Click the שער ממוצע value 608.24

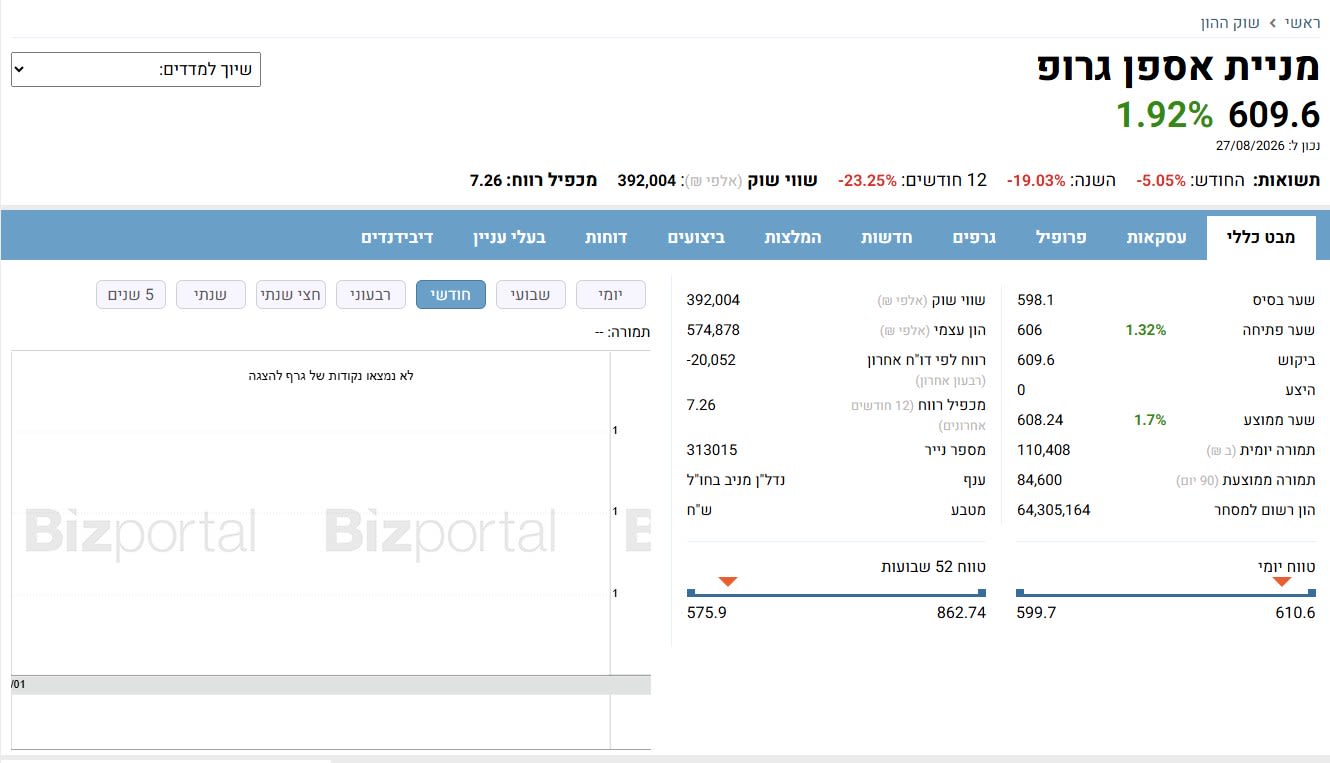pos(1040,420)
